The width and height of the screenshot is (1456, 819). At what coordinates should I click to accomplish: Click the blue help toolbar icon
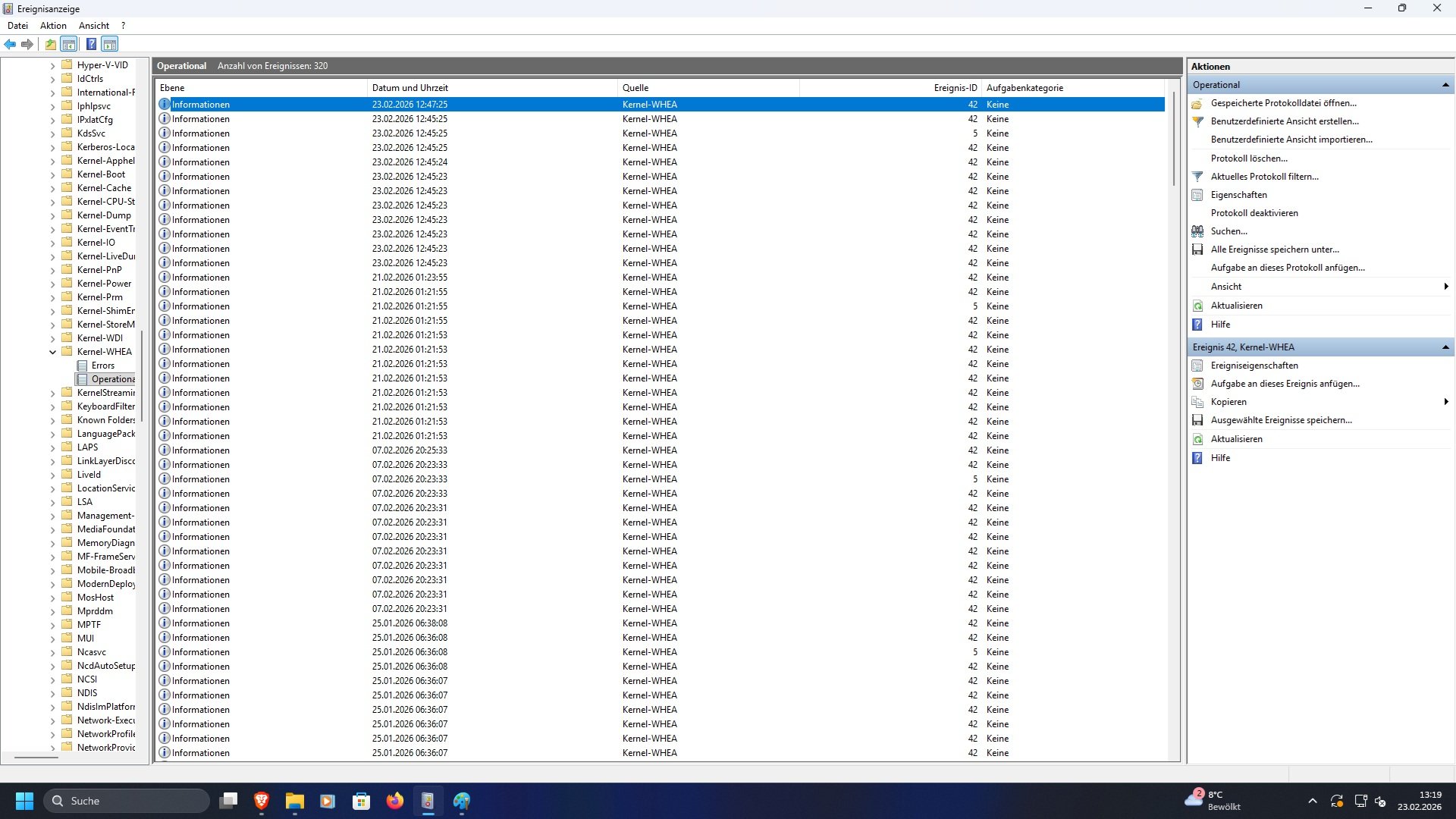point(91,44)
